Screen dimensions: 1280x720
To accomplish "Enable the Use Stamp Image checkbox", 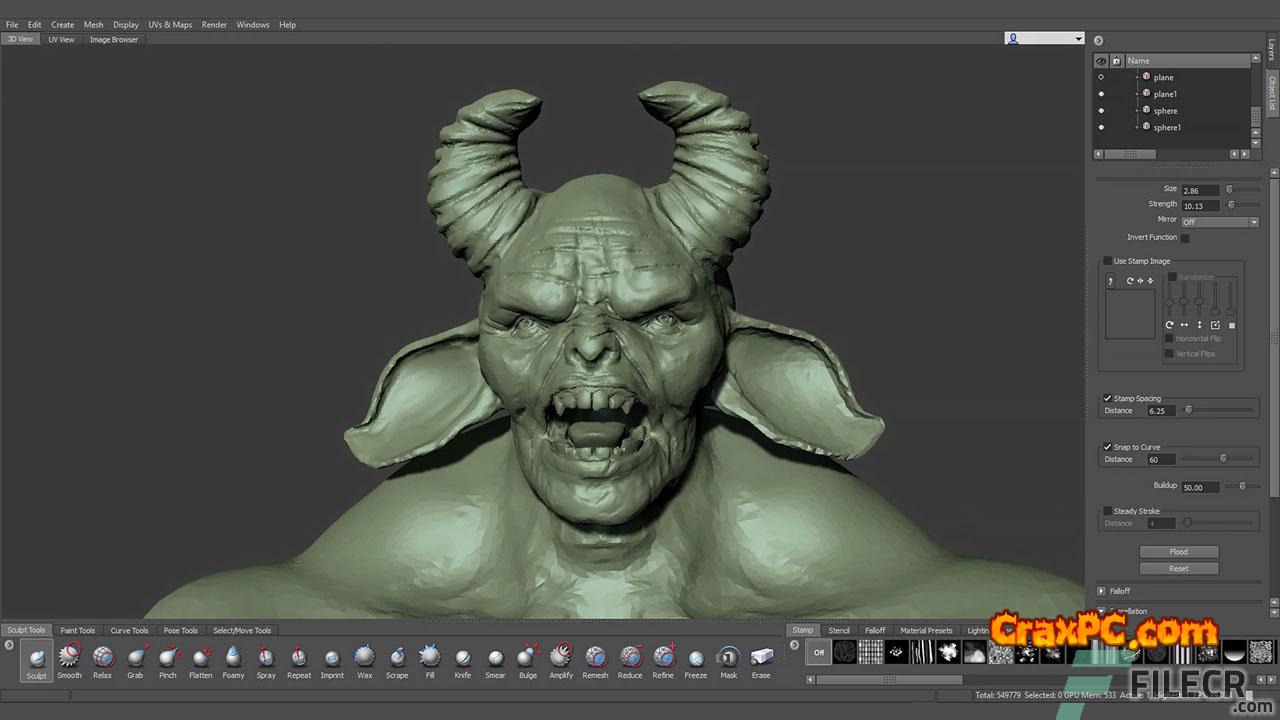I will 1107,261.
